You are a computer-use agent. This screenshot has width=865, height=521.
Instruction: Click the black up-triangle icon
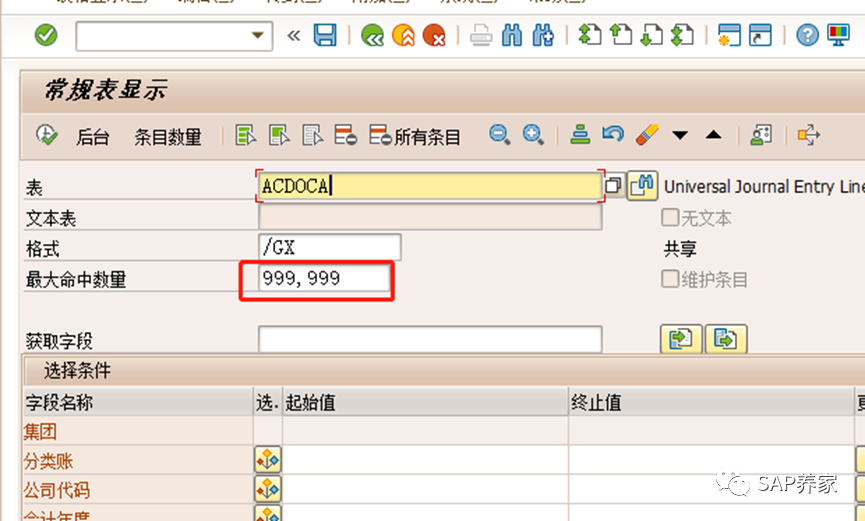714,134
